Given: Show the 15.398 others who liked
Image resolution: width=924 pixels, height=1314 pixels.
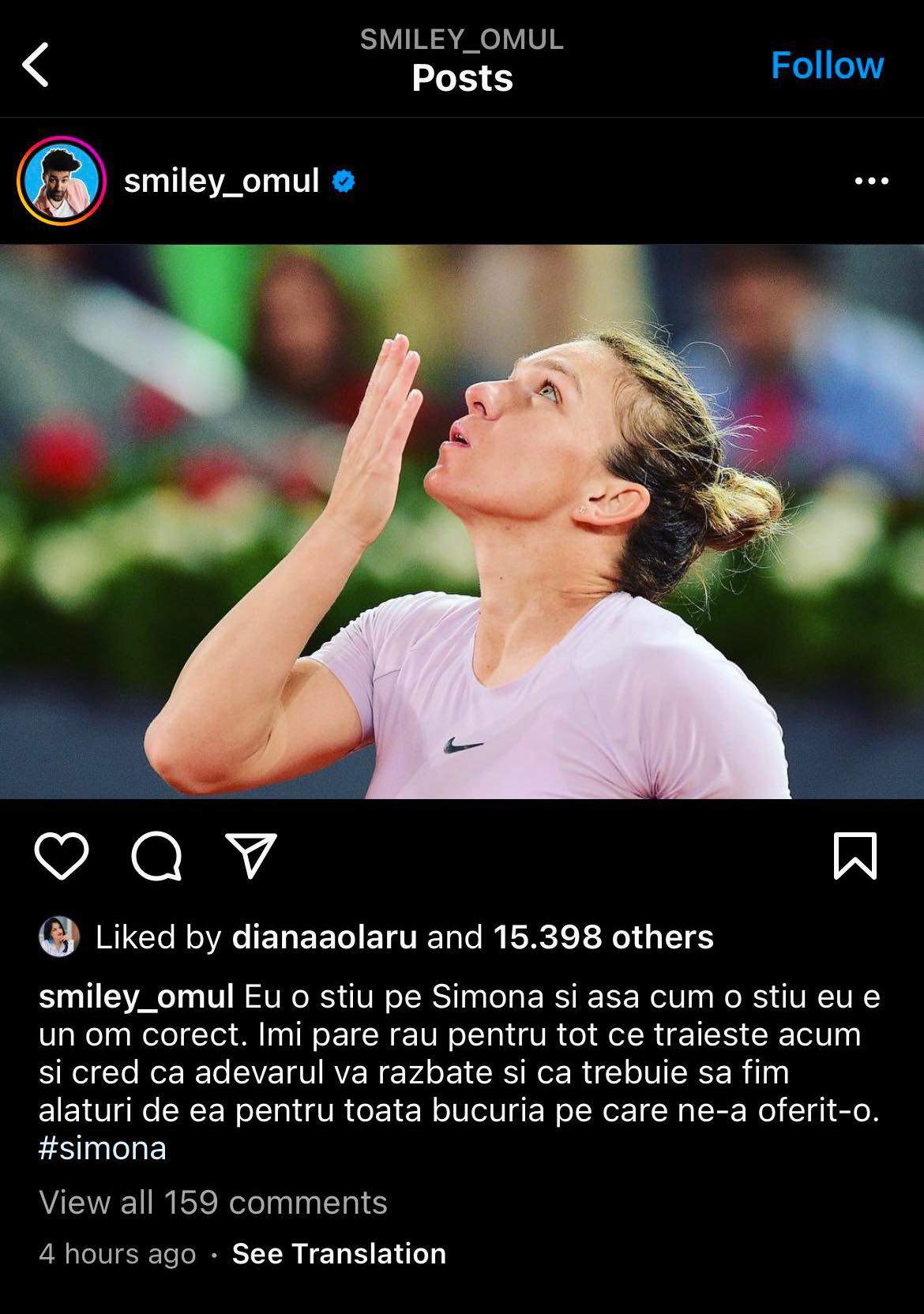Looking at the screenshot, I should tap(603, 937).
